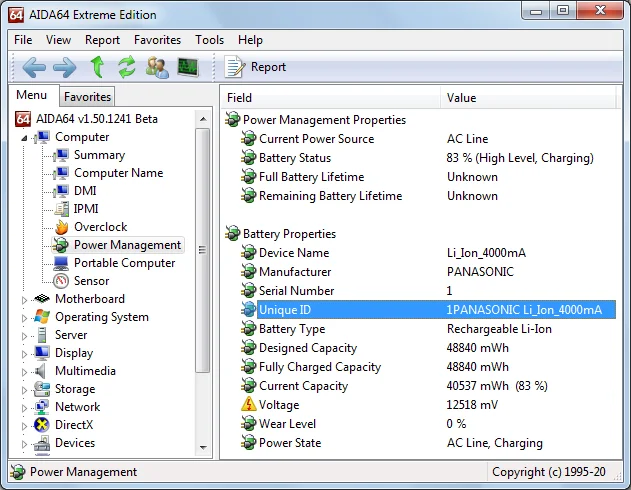
Task: Expand the Network node
Action: click(24, 408)
